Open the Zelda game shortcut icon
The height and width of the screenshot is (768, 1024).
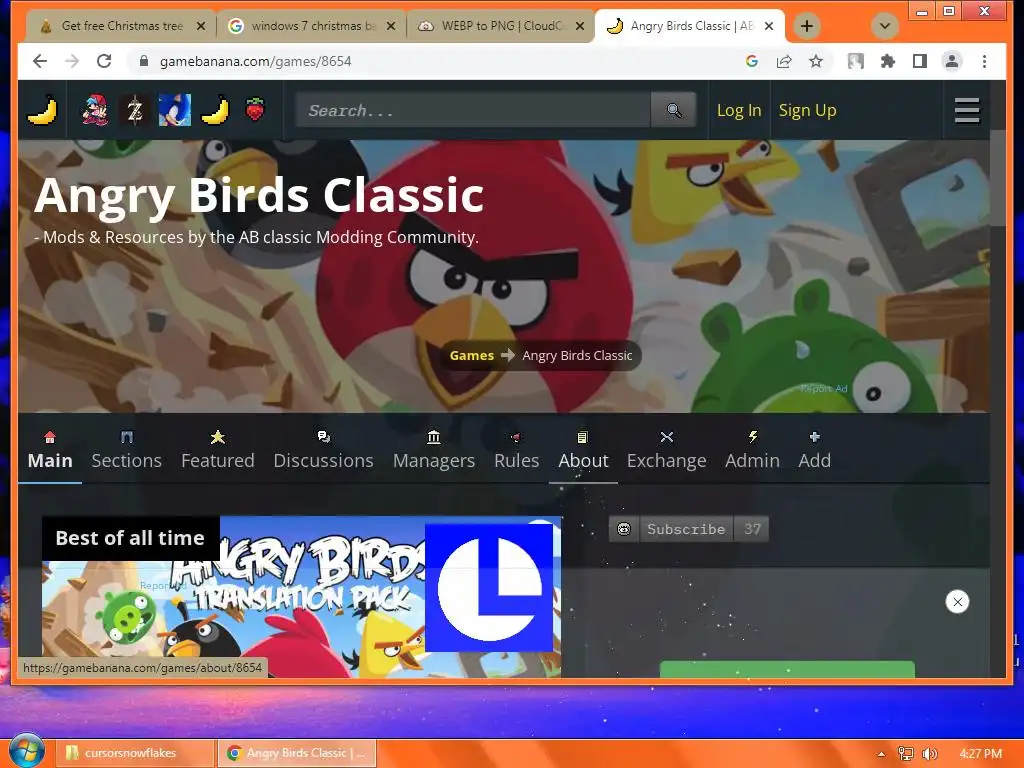pos(135,110)
